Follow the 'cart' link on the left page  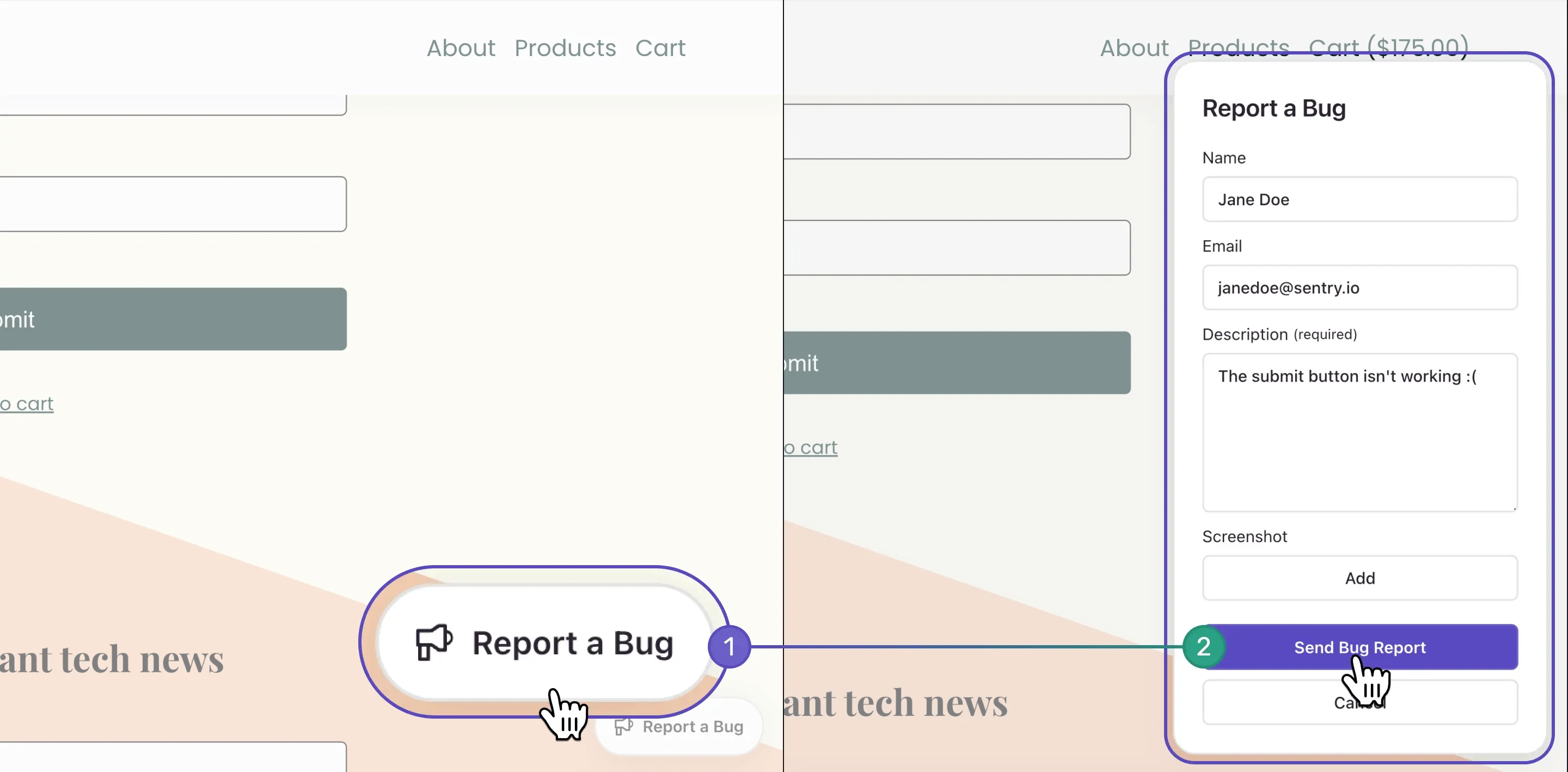click(27, 403)
